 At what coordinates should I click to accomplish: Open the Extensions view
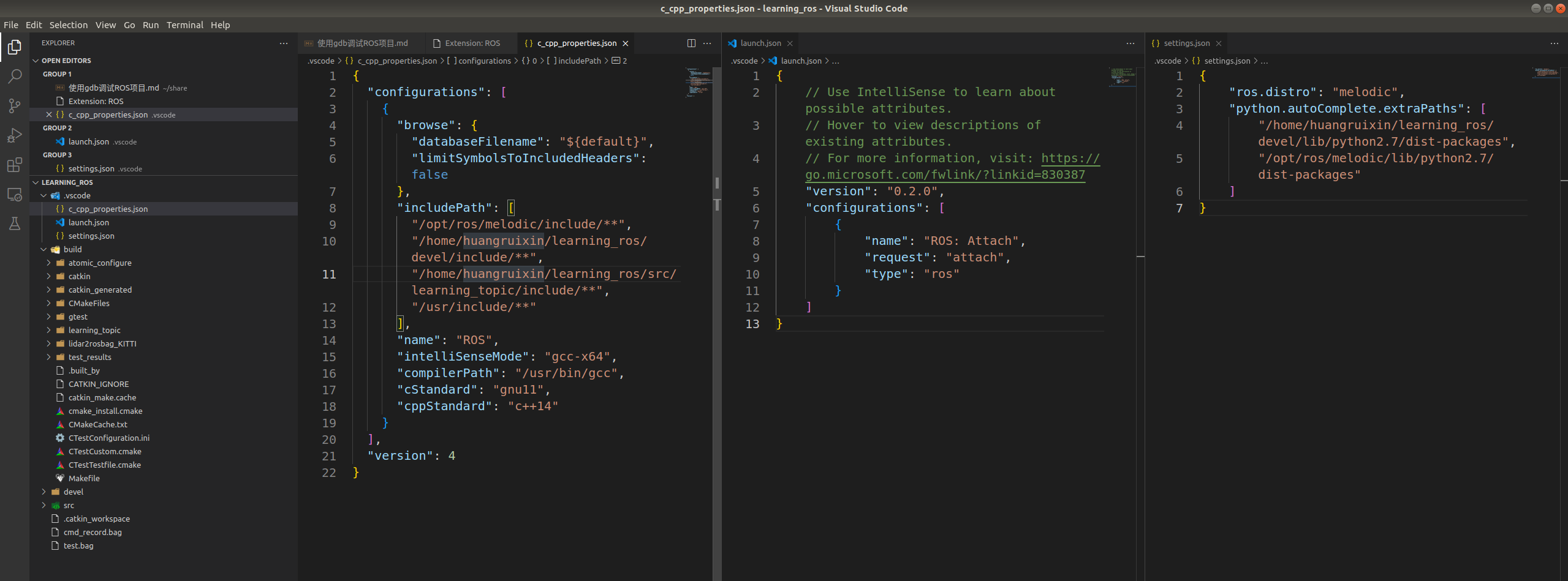pyautogui.click(x=15, y=165)
